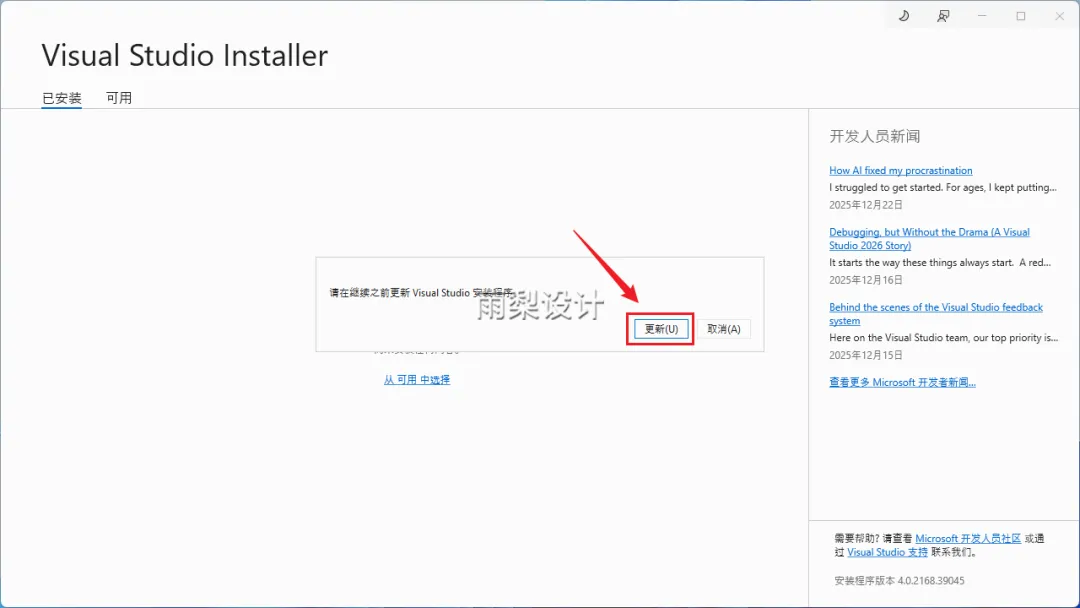Open Visual Studio 支持 link

pyautogui.click(x=887, y=552)
